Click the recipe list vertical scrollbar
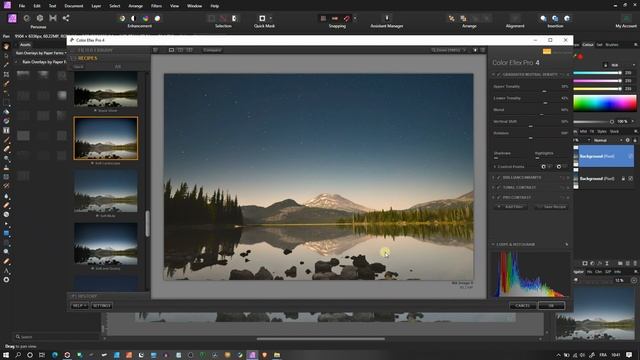Screen dimensions: 640x360 147,223
